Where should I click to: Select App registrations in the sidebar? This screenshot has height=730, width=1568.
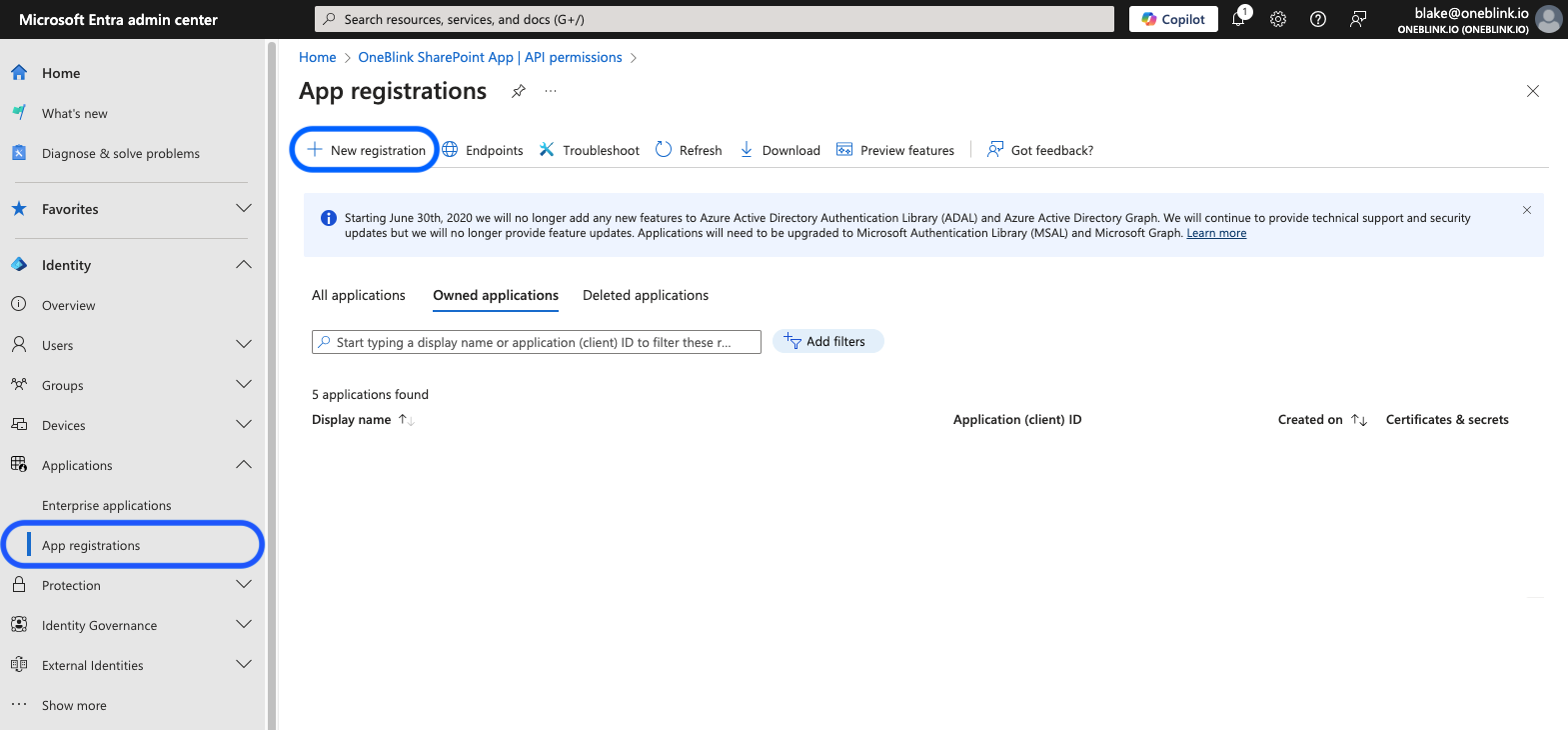134,545
